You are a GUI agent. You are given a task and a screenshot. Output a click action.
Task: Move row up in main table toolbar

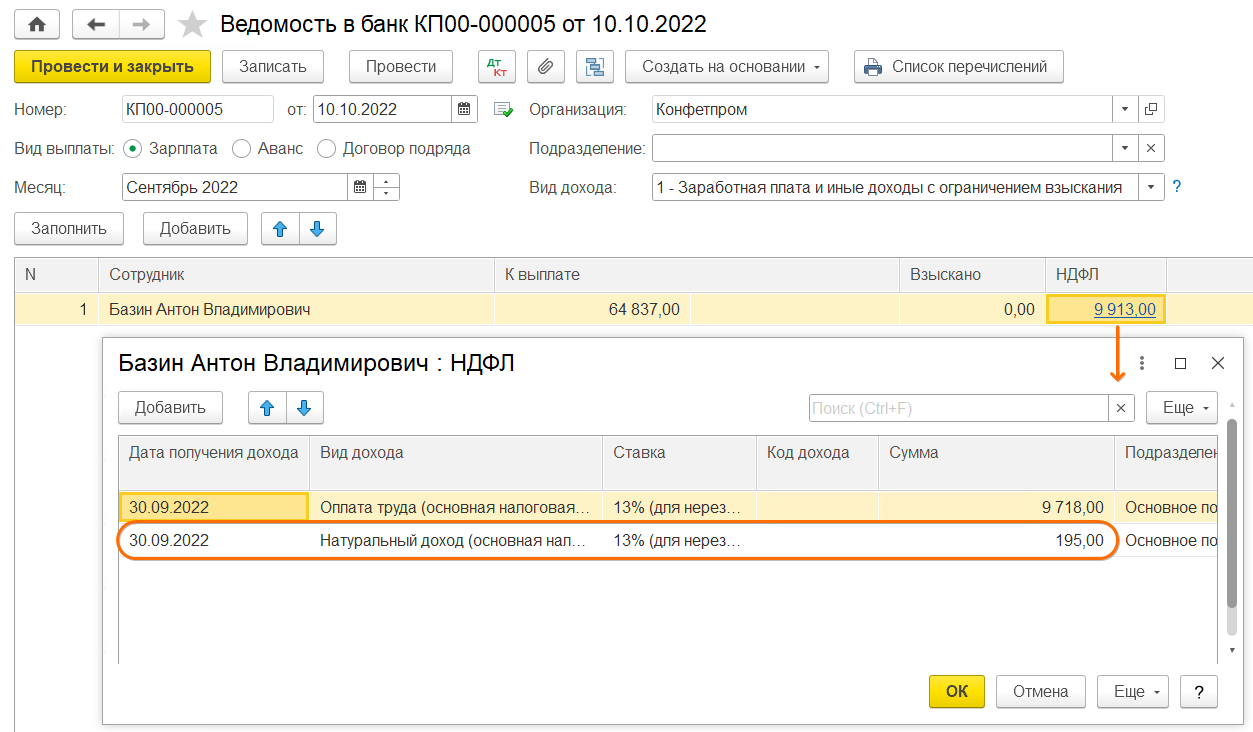click(x=280, y=228)
